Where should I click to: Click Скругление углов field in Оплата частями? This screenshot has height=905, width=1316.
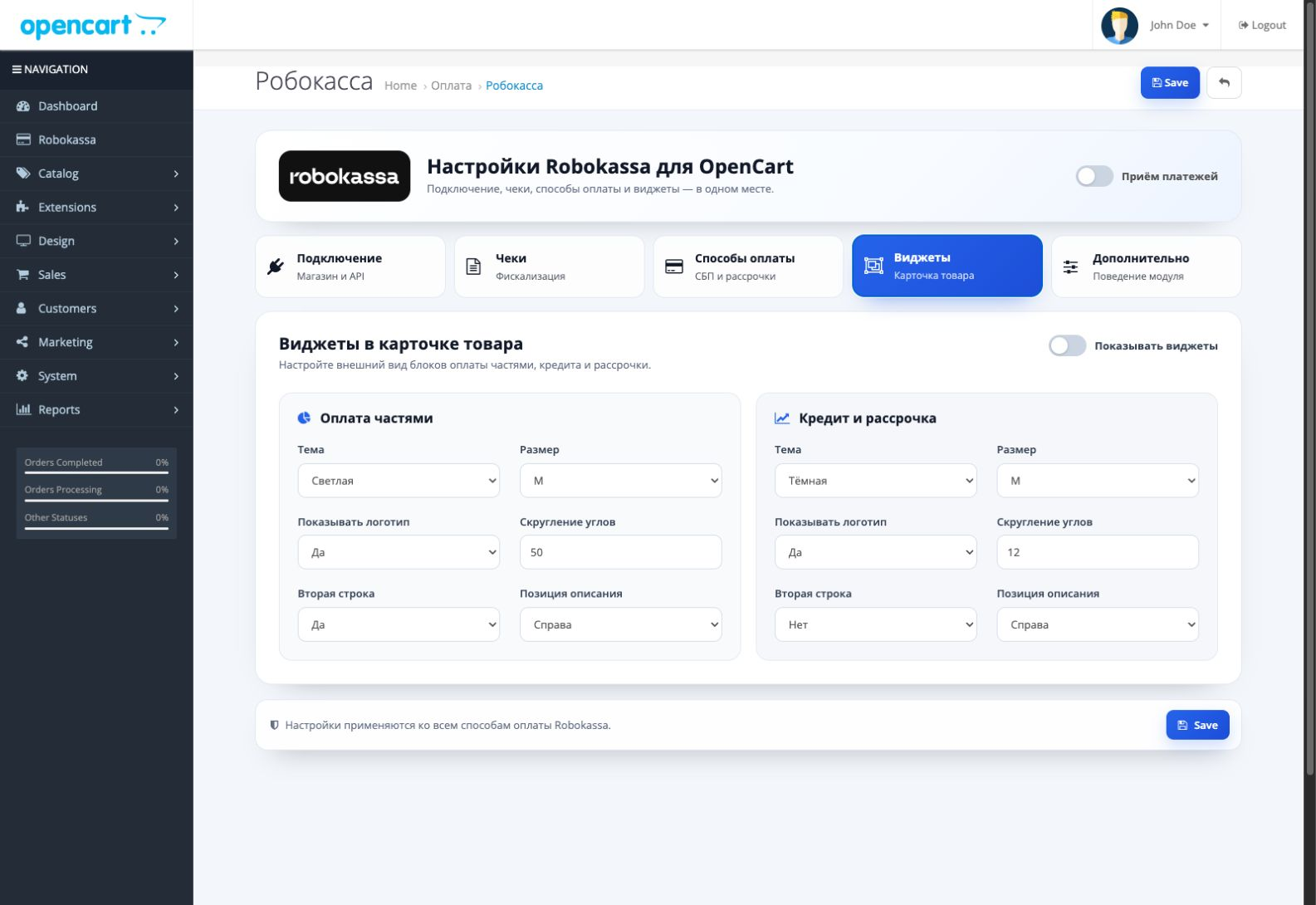(621, 552)
